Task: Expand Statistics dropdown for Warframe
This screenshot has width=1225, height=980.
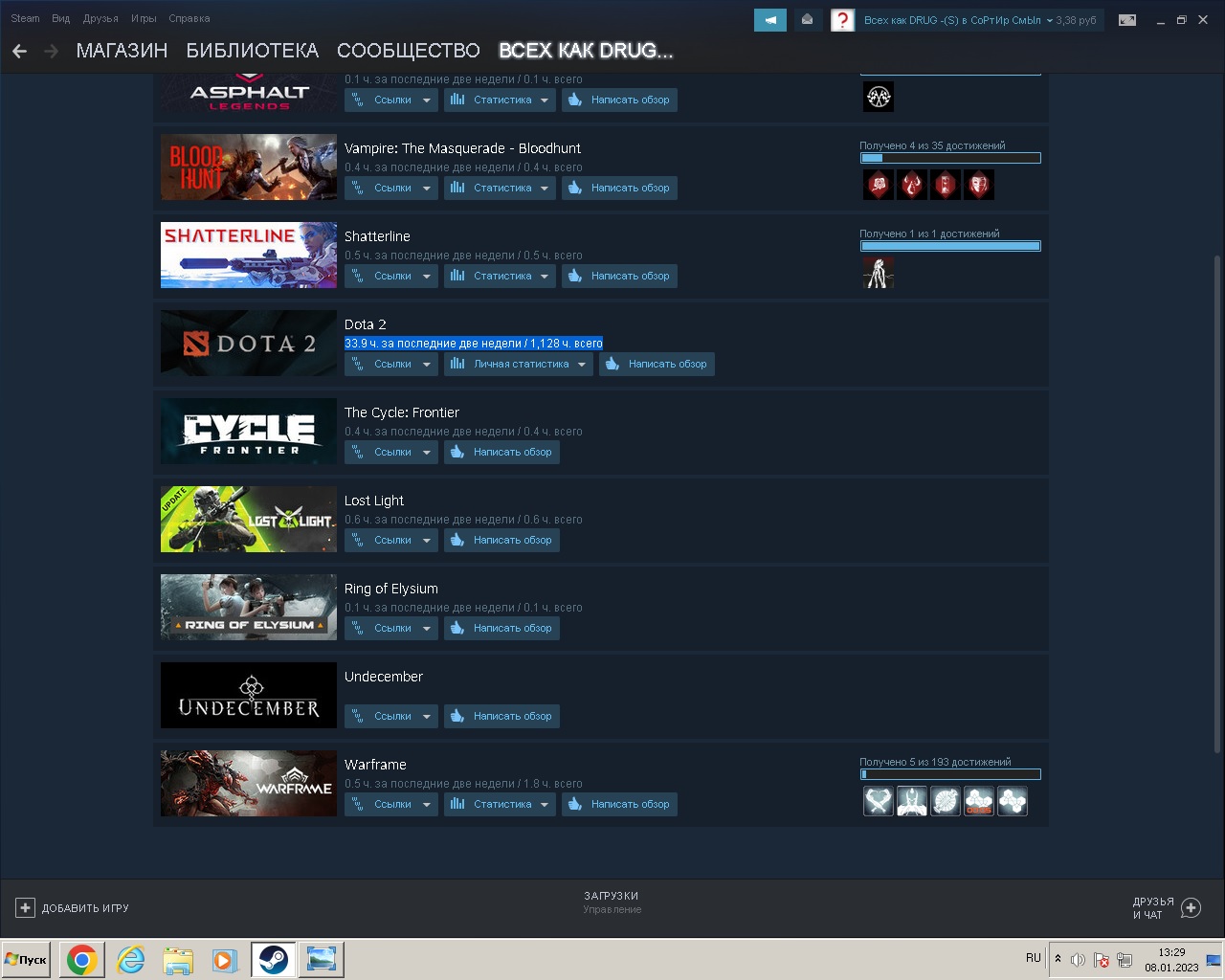Action: [500, 804]
